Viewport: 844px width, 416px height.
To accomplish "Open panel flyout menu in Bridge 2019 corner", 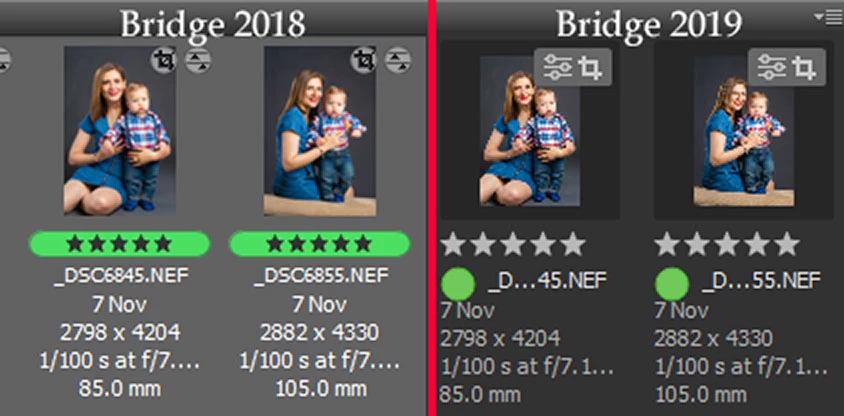I will coord(827,18).
